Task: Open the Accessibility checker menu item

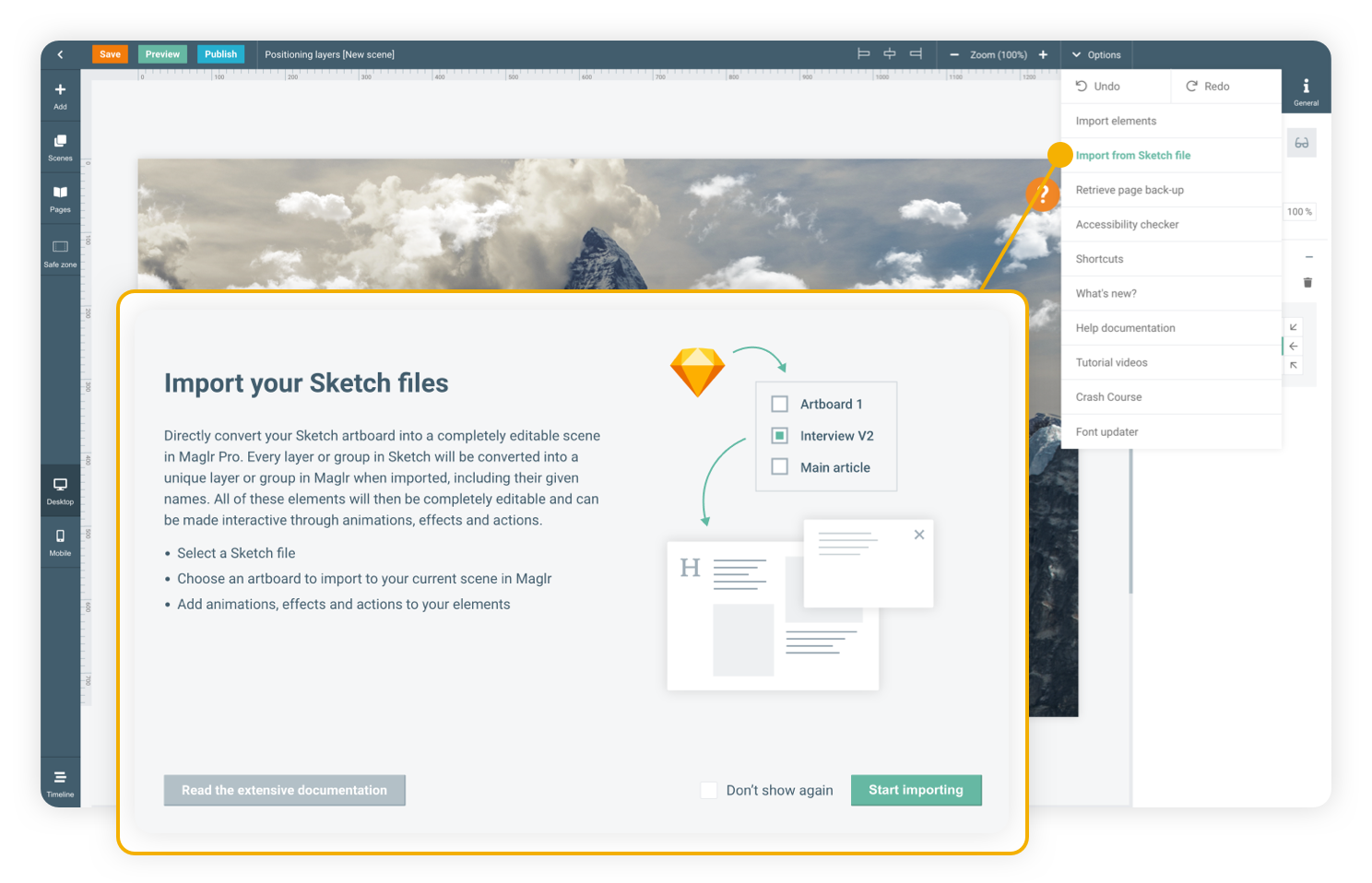Action: click(x=1127, y=225)
